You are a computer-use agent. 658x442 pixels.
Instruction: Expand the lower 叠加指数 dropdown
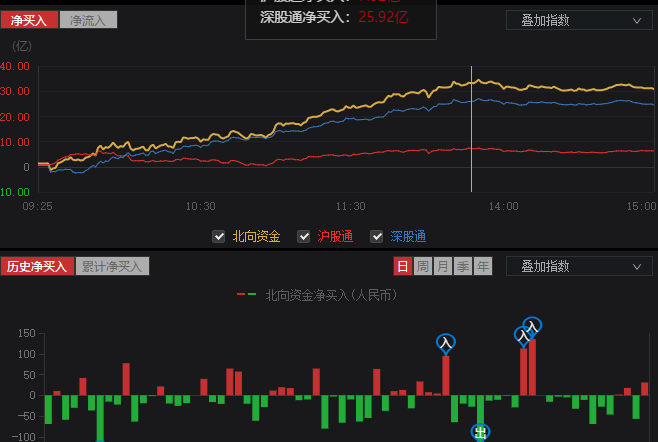click(579, 266)
